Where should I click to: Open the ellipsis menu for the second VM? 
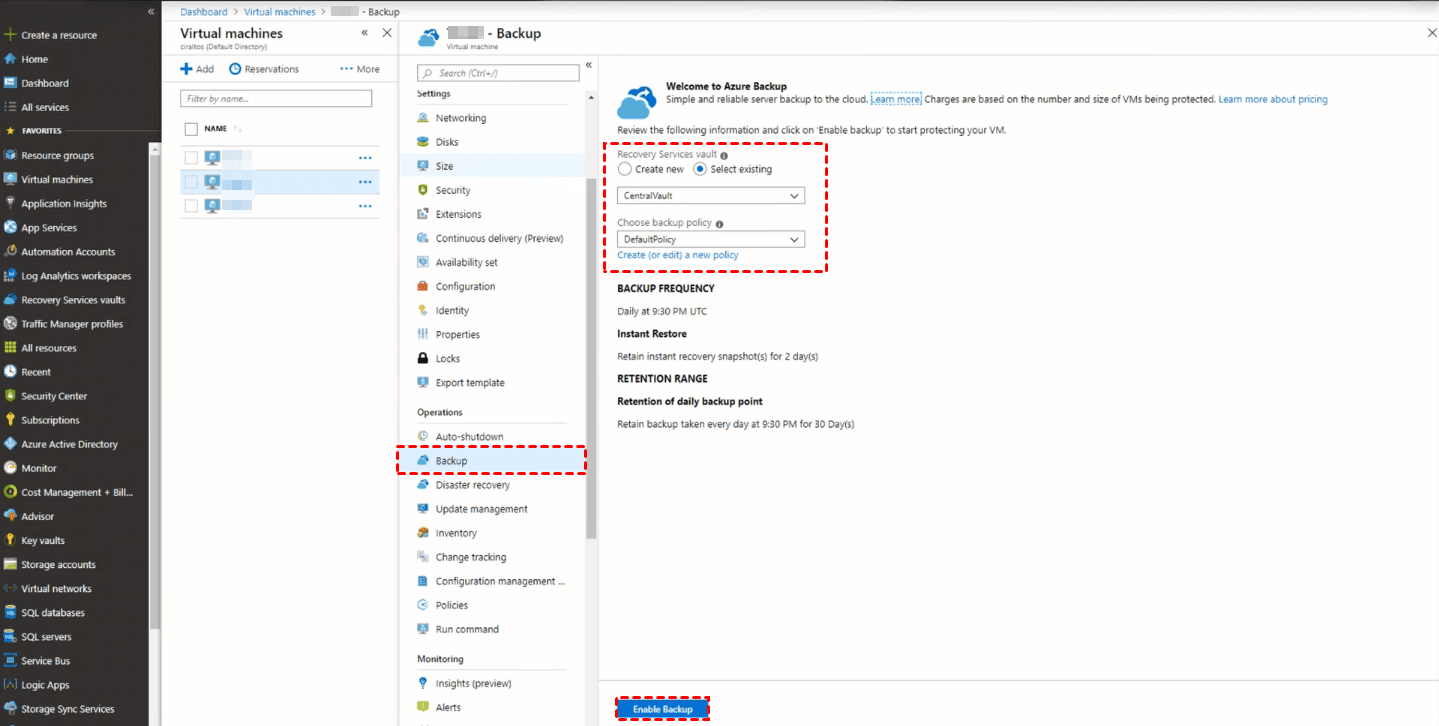pyautogui.click(x=365, y=182)
